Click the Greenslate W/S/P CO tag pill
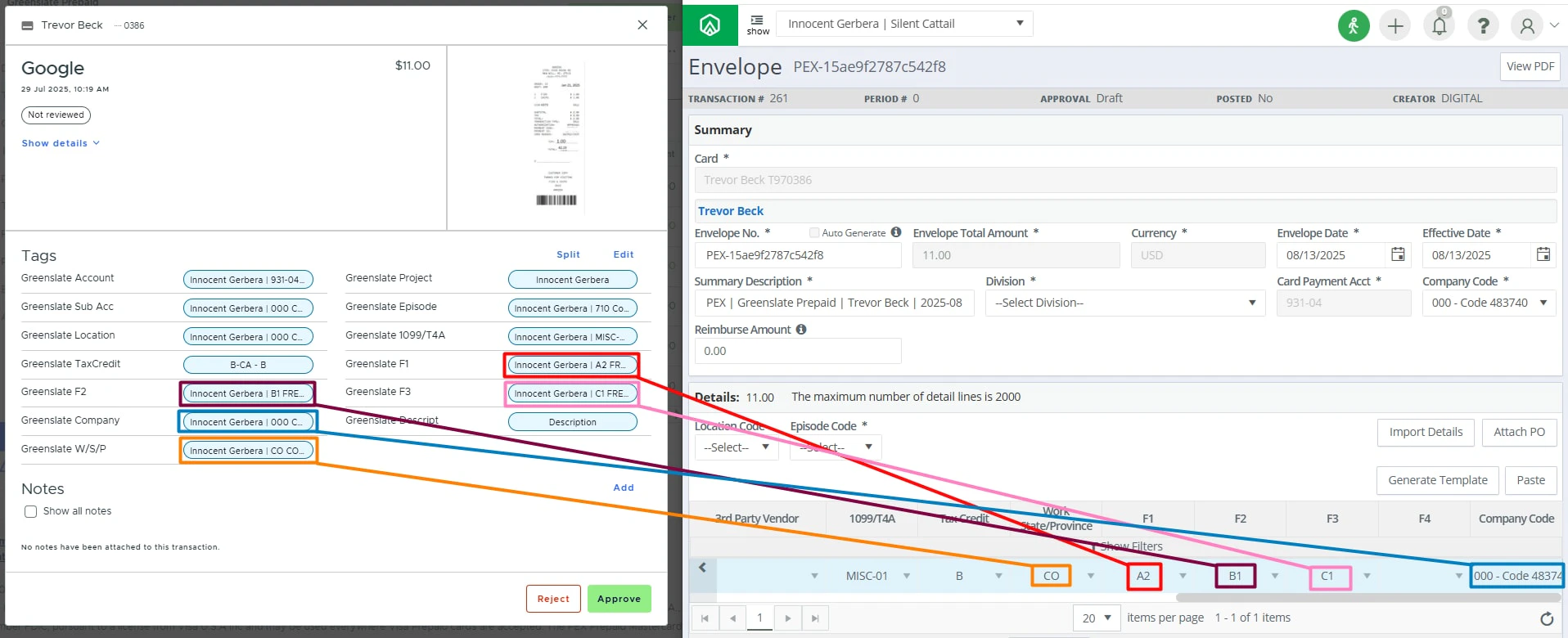Image resolution: width=1568 pixels, height=638 pixels. tap(248, 451)
